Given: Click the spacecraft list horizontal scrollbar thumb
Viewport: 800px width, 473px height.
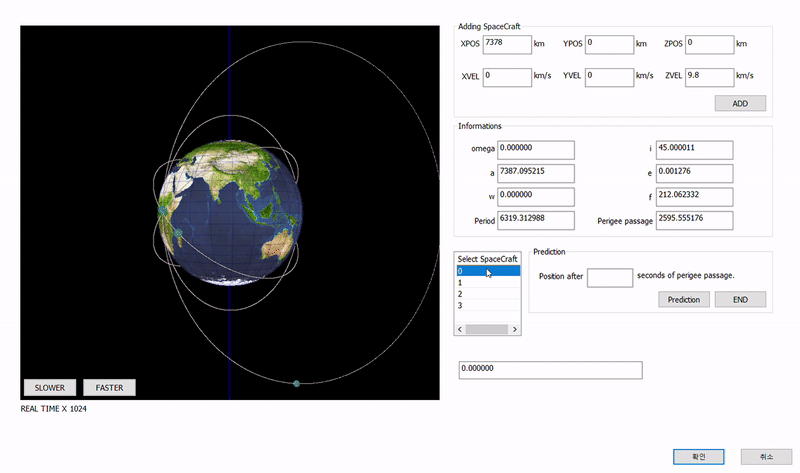Looking at the screenshot, I should tap(487, 329).
